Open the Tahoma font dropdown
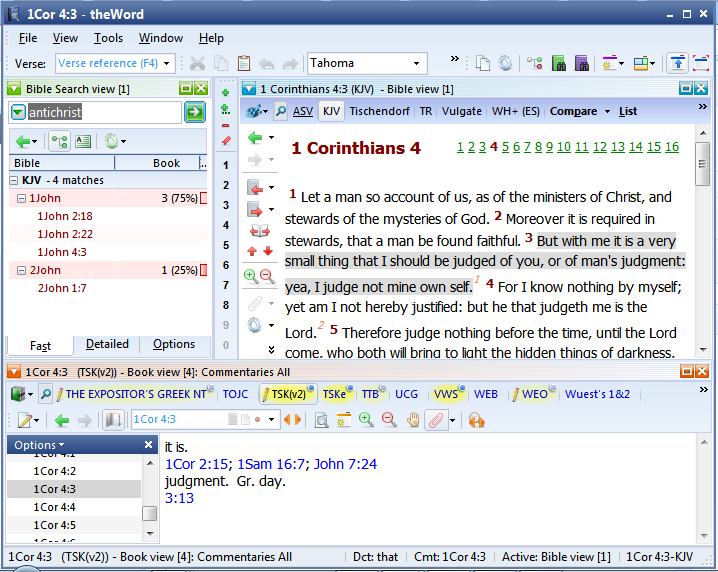Image resolution: width=718 pixels, height=572 pixels. click(419, 63)
